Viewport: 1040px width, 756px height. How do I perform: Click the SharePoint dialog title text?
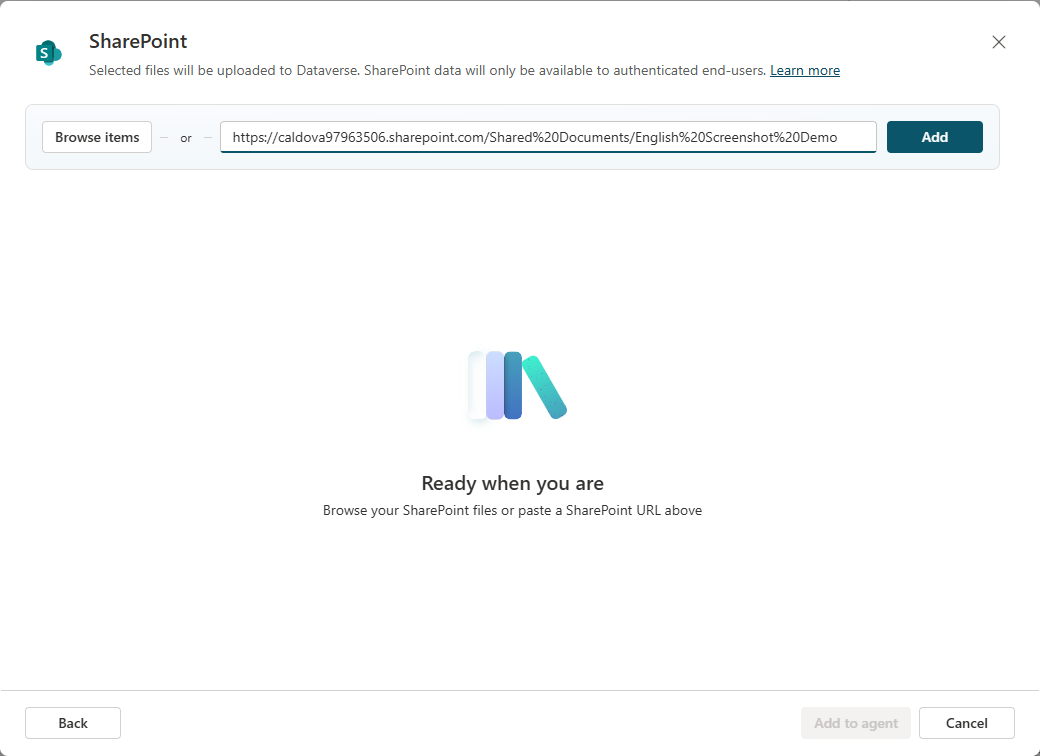[x=138, y=41]
